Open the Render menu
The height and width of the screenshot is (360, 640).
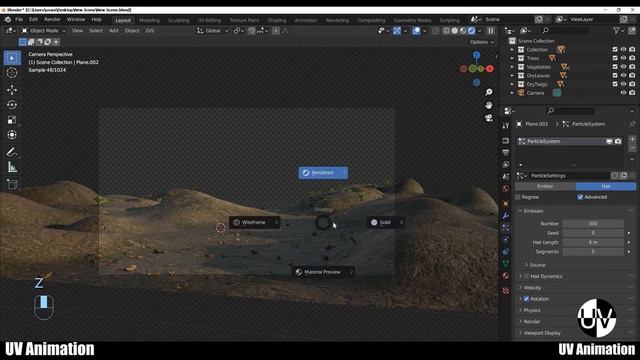pos(52,19)
